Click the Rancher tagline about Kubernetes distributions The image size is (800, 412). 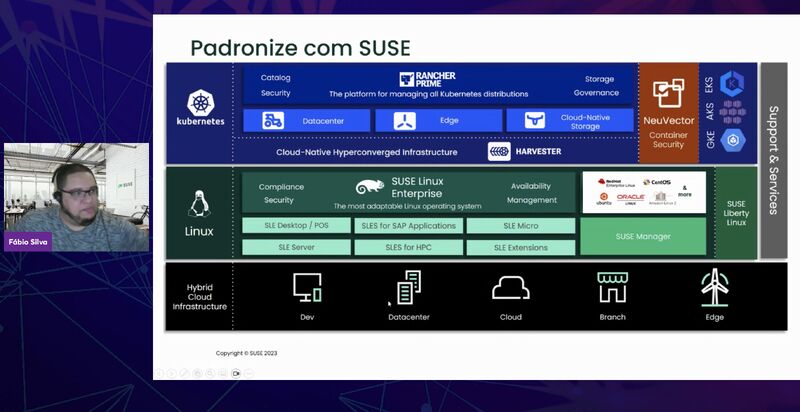[429, 94]
